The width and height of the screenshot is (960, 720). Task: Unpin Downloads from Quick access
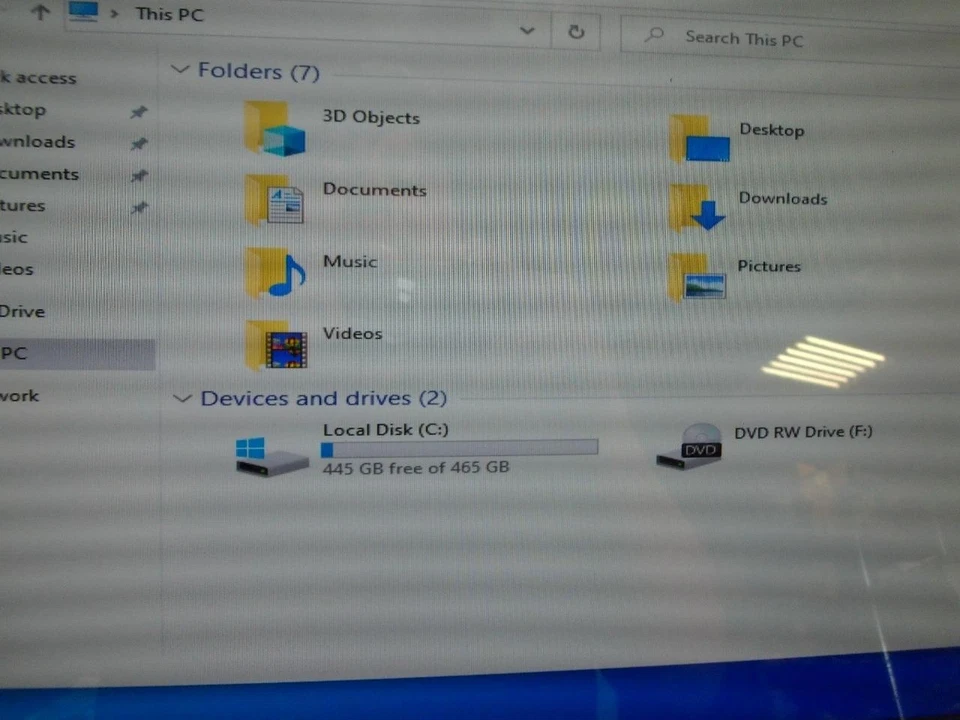[139, 143]
